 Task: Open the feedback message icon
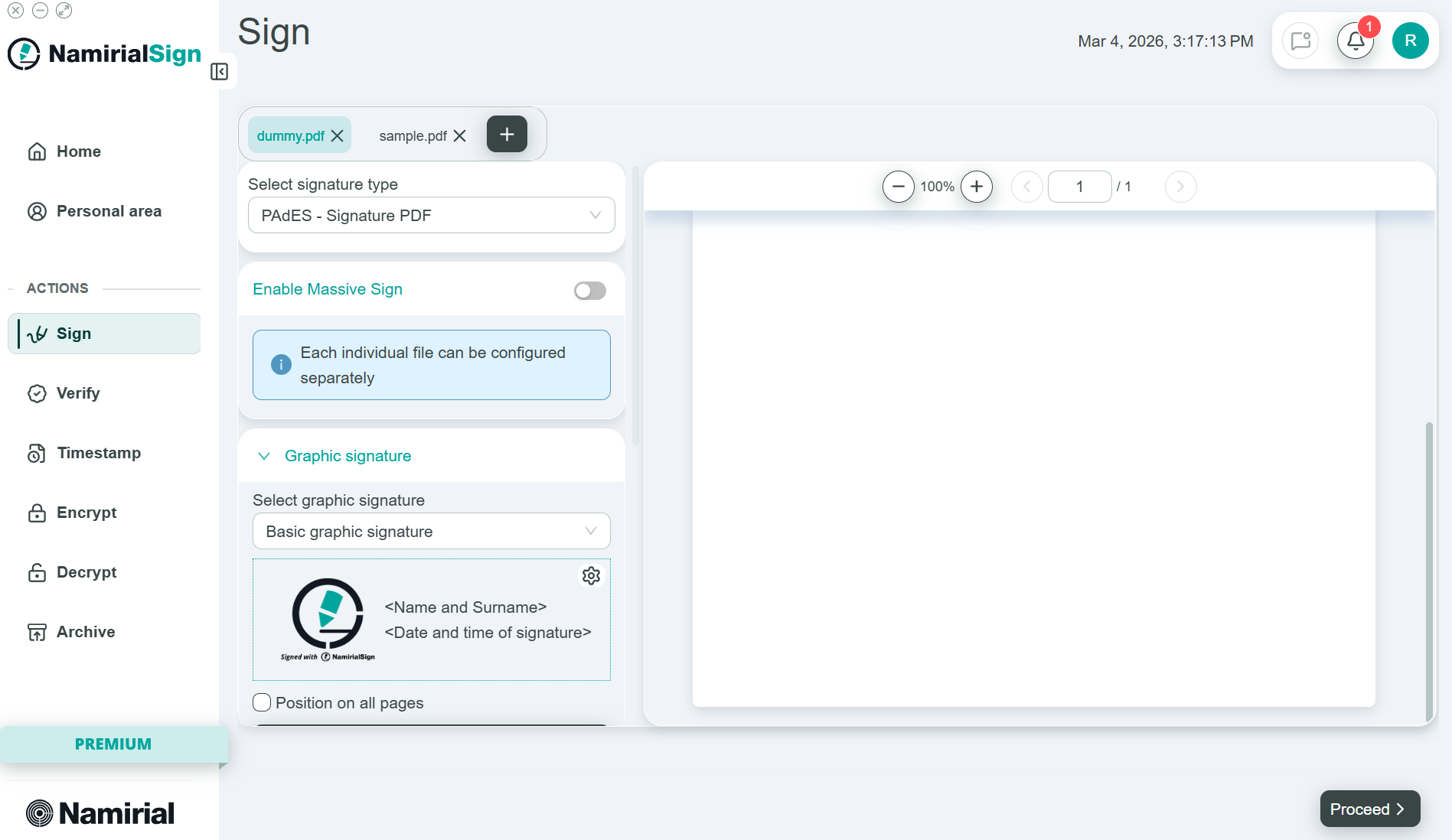coord(1300,41)
